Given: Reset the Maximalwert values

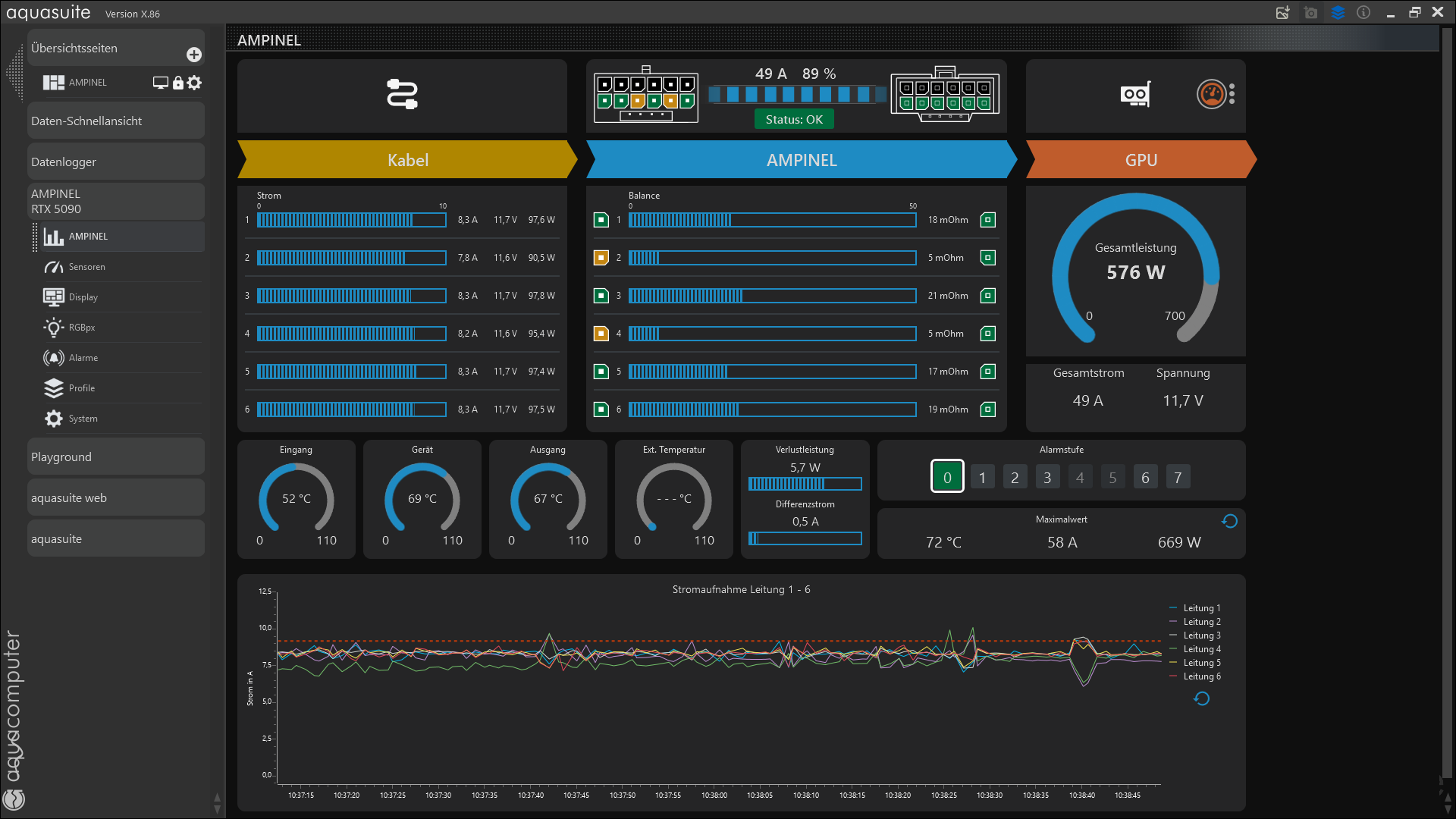Looking at the screenshot, I should (x=1229, y=521).
